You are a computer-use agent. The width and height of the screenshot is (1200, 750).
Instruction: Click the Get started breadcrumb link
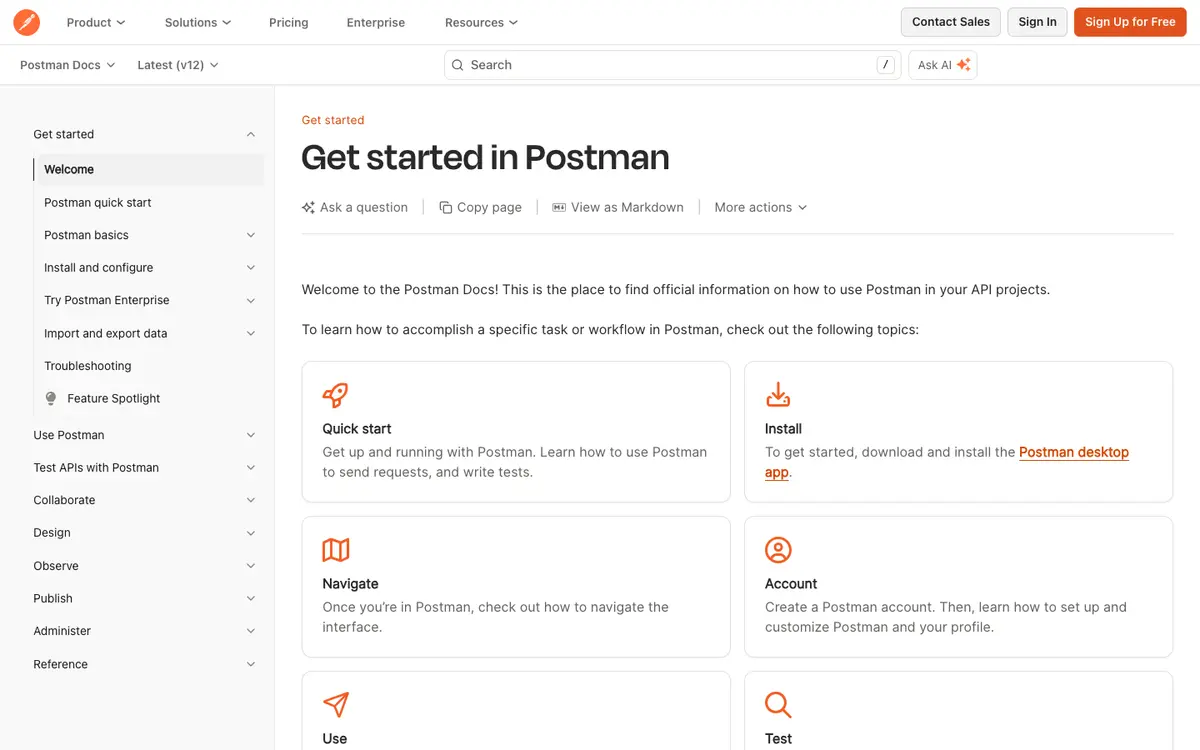coord(333,120)
